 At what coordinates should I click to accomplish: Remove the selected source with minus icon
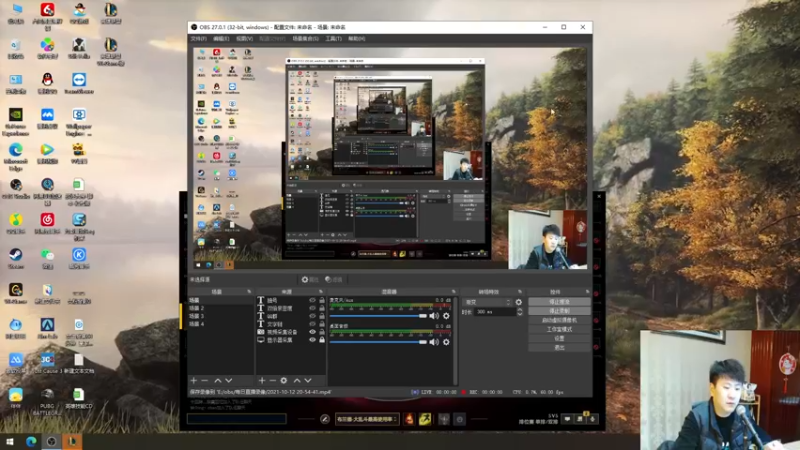(x=272, y=381)
